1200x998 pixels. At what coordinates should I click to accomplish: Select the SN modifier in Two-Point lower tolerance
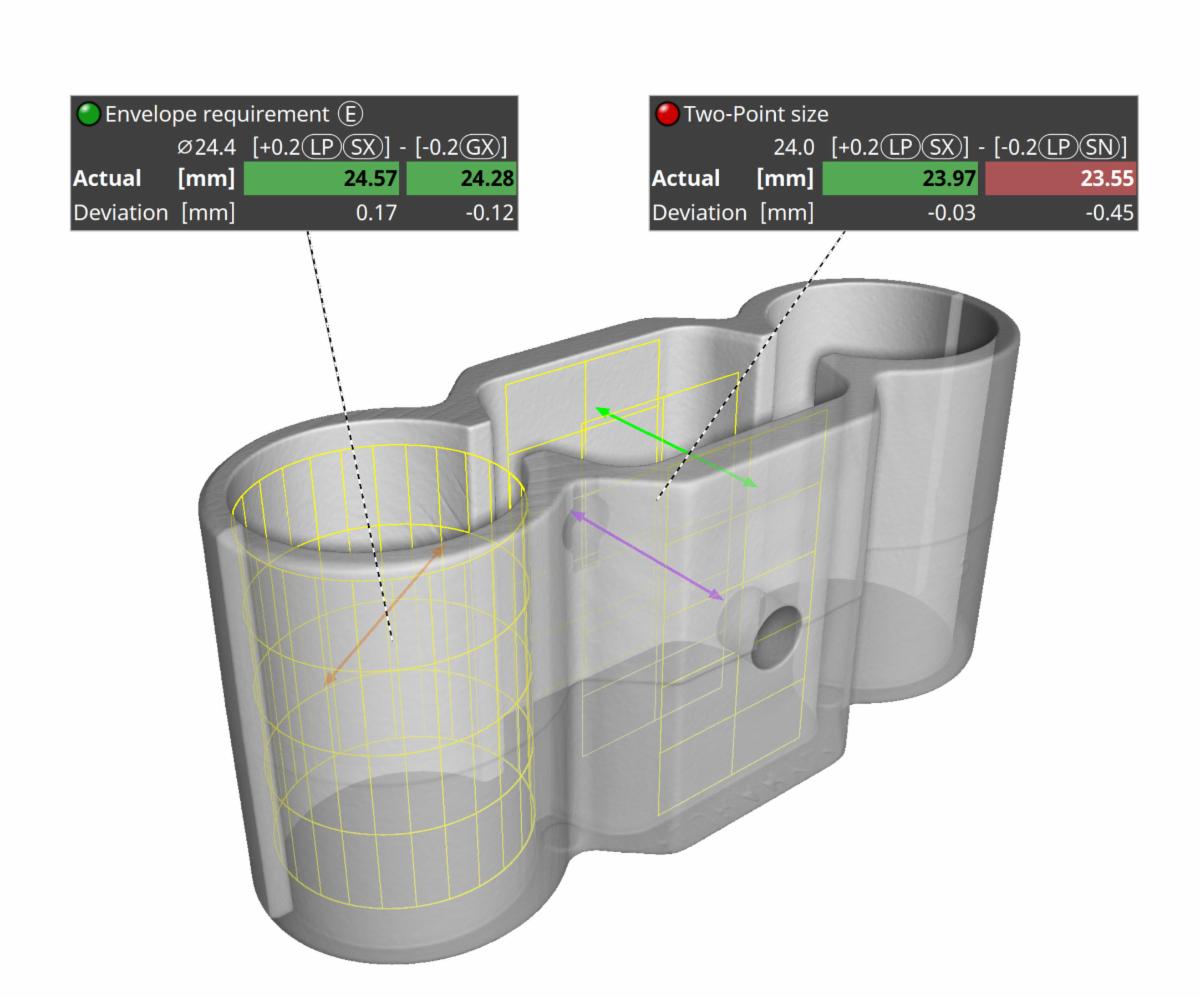point(1098,148)
